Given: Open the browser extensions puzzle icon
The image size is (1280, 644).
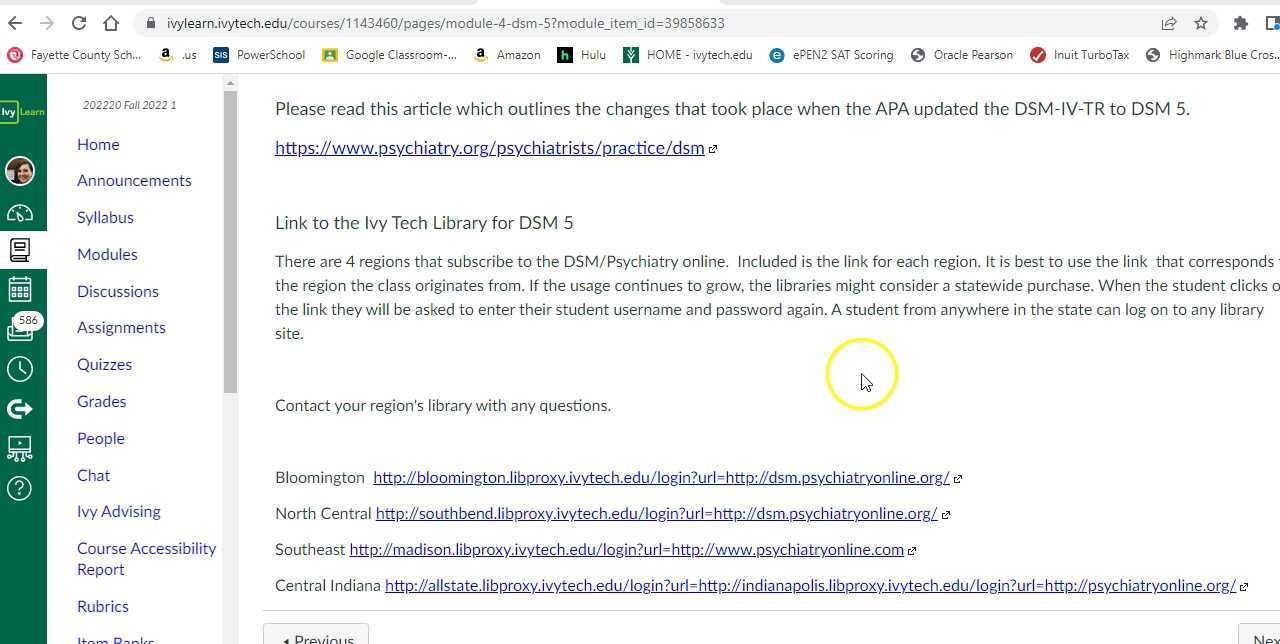Looking at the screenshot, I should pos(1239,23).
